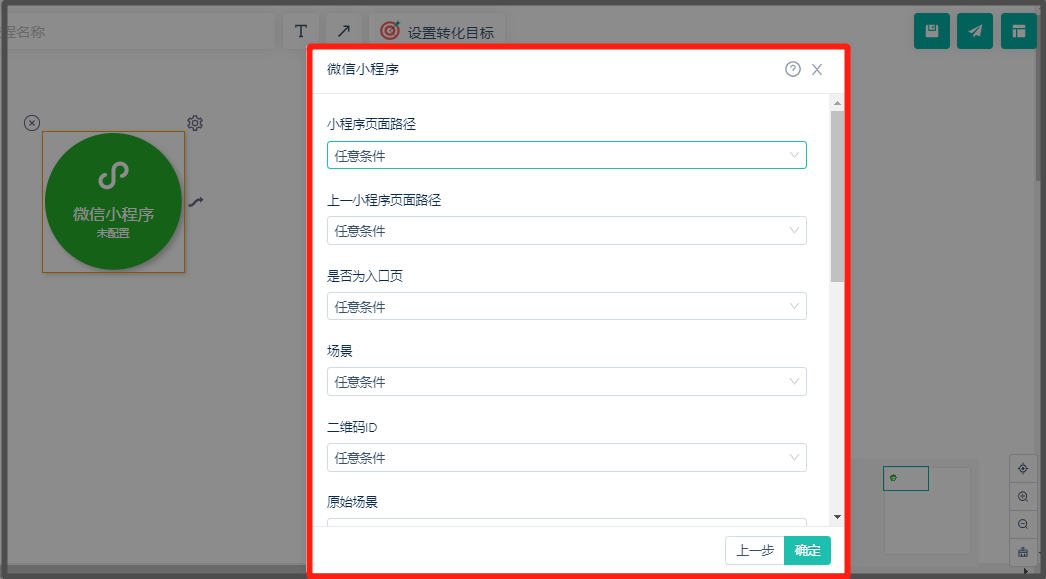Click the 确定 button
The height and width of the screenshot is (579, 1046).
click(x=807, y=550)
